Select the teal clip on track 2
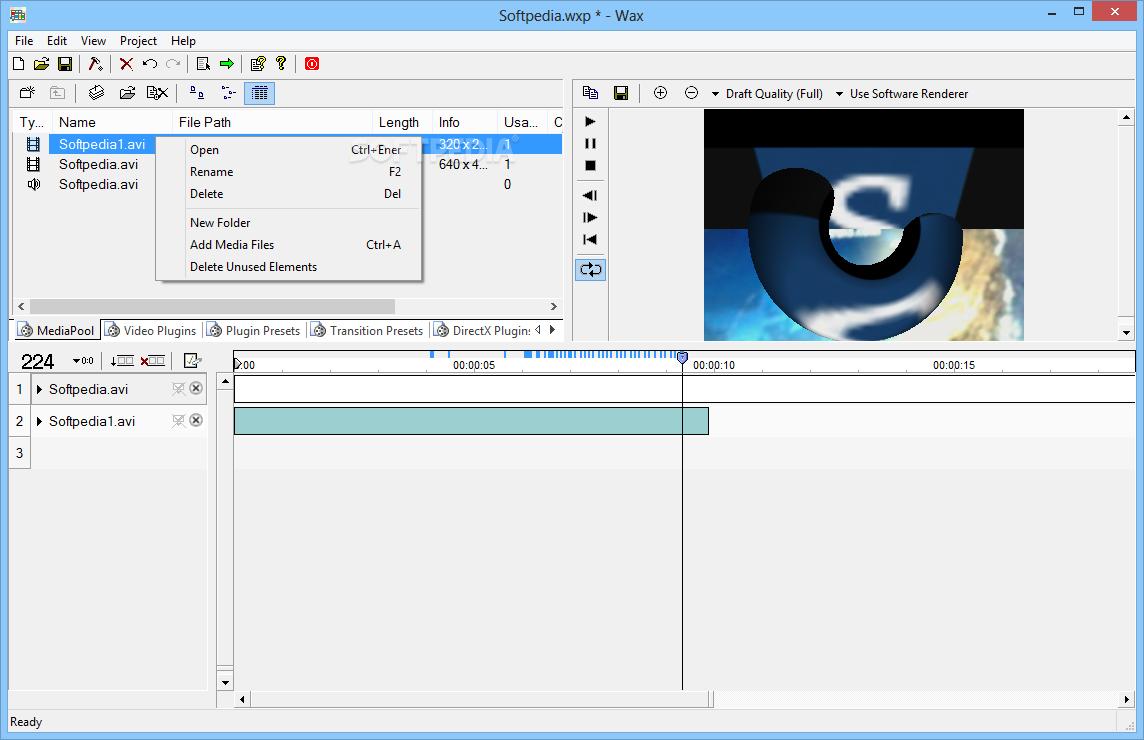The width and height of the screenshot is (1144, 740). 471,421
